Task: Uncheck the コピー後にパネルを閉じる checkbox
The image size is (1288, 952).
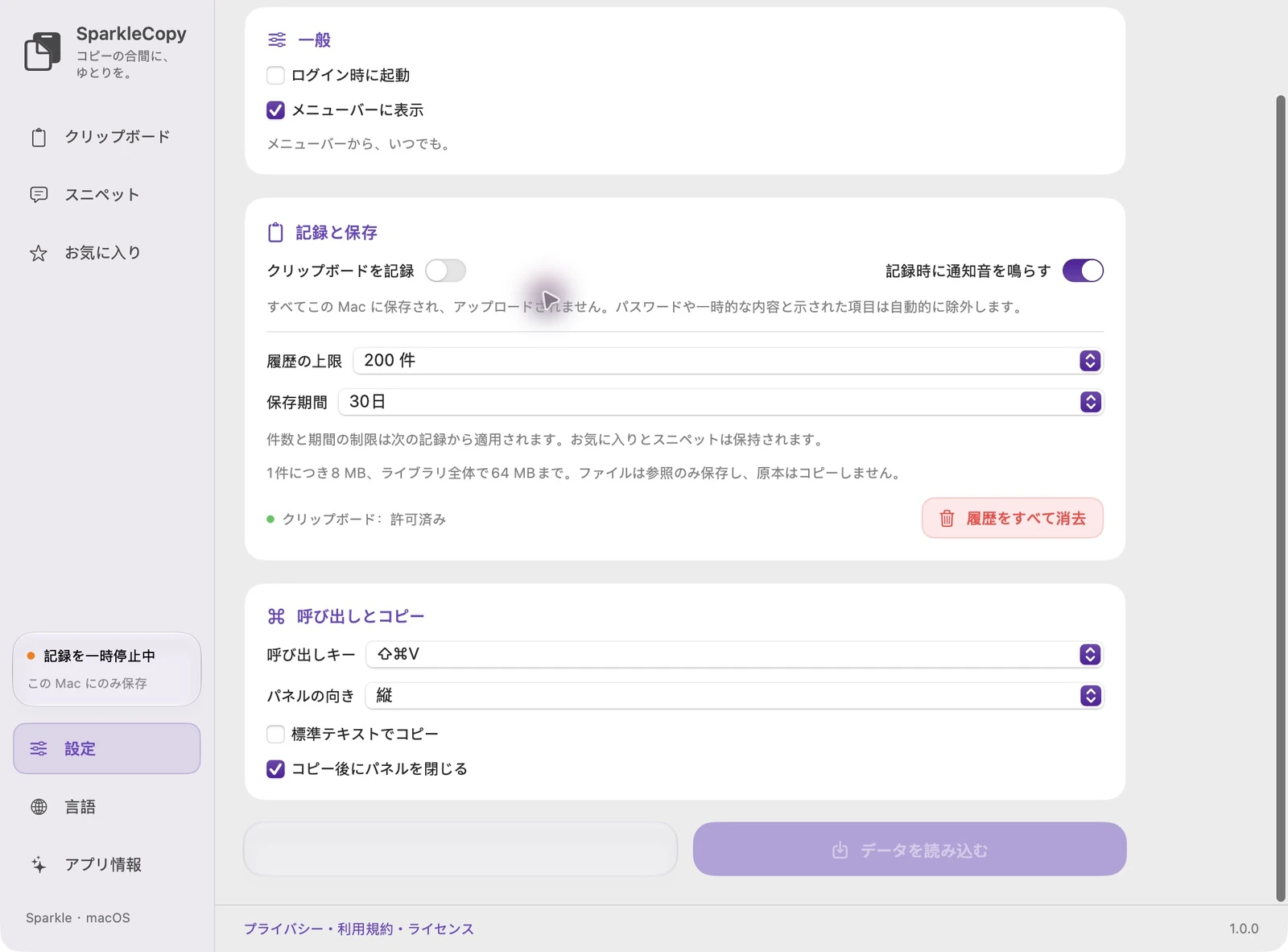Action: (275, 769)
